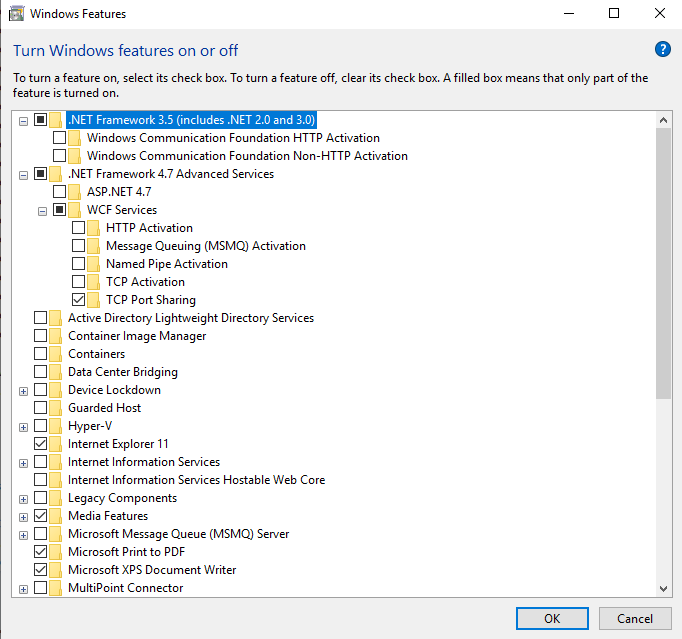Click folder icon beside Named Pipe Activation
682x639 pixels.
[93, 264]
